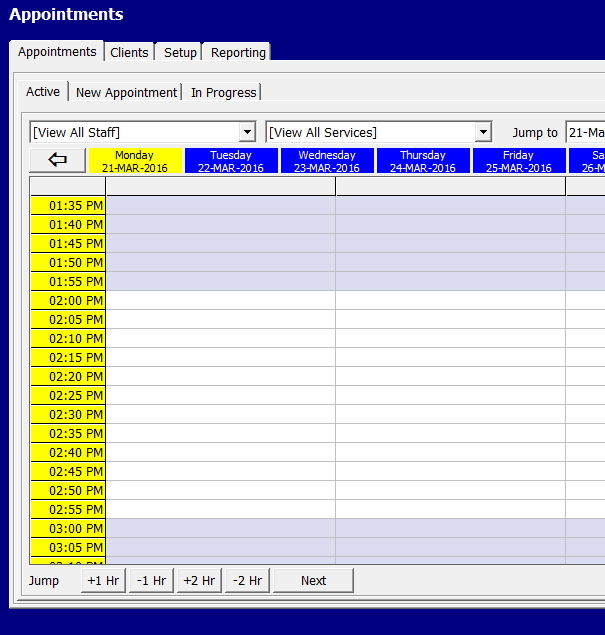Switch to the Clients tab
The height and width of the screenshot is (635, 605).
click(x=129, y=52)
